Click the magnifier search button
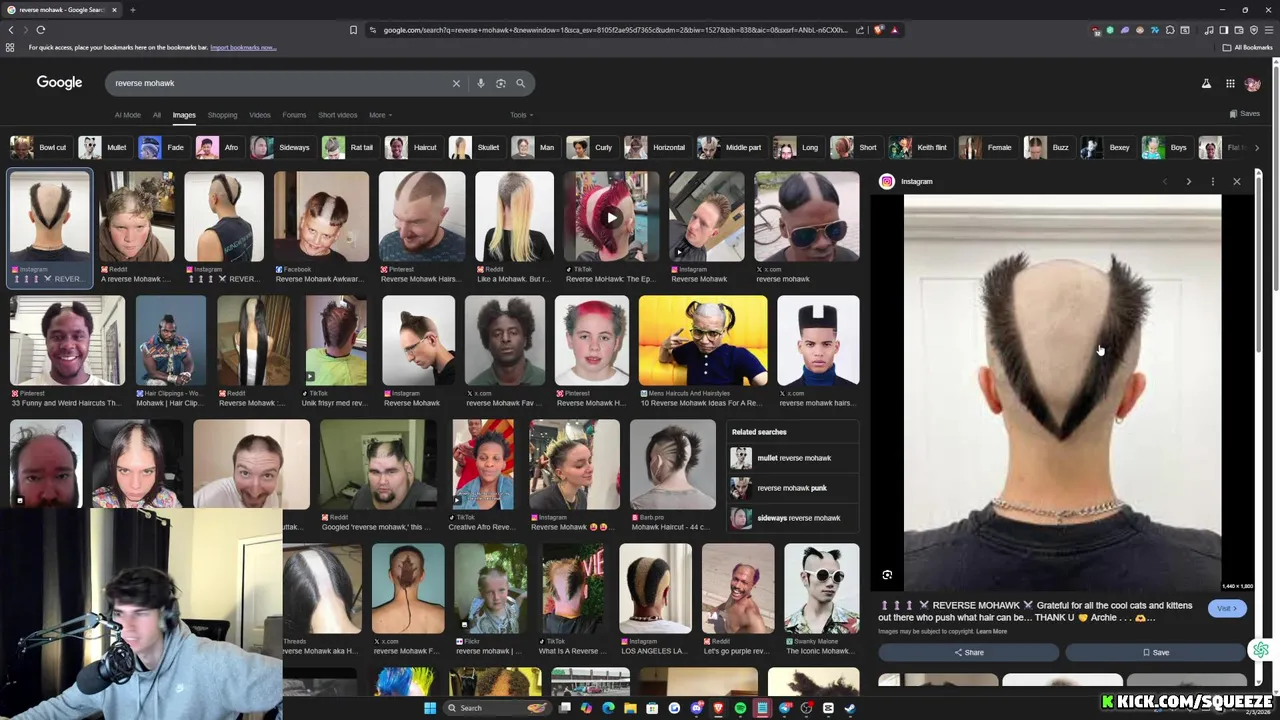1280x720 pixels. click(520, 83)
